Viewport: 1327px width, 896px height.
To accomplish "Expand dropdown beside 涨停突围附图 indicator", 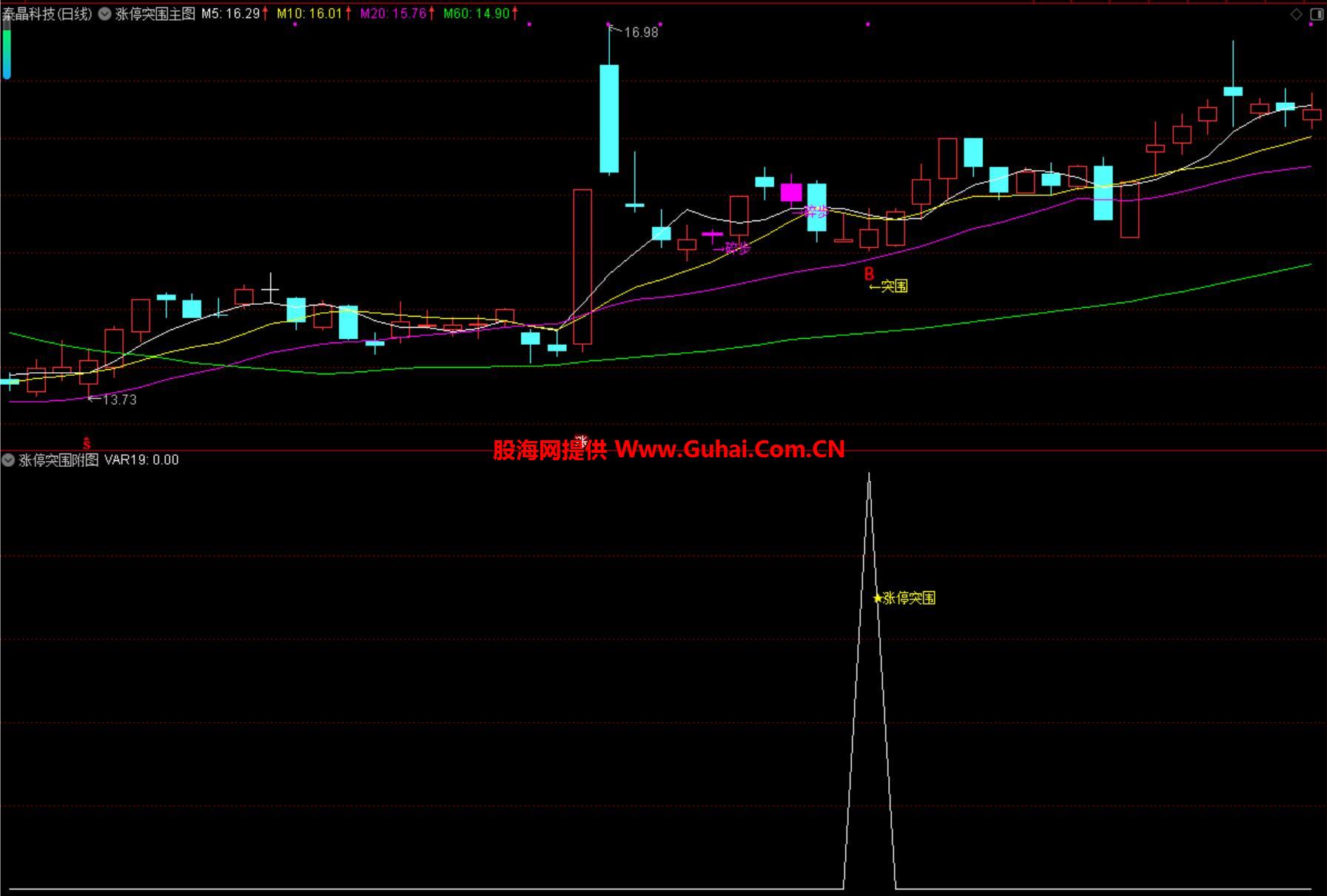I will tap(8, 460).
